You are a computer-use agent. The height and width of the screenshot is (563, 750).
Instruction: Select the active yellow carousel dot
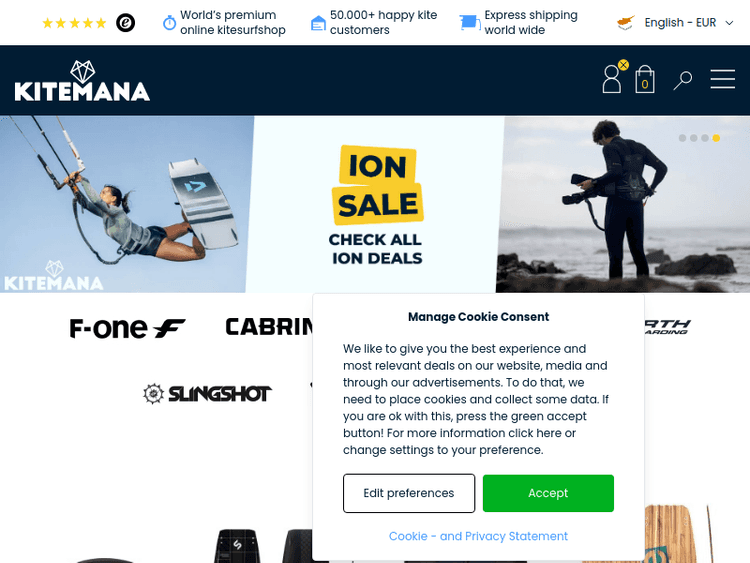(x=716, y=138)
